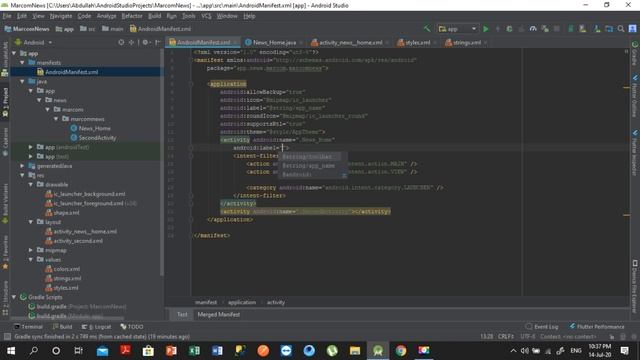Open Microsoft Word from taskbar
Screen dimensions: 640x360
(217, 351)
